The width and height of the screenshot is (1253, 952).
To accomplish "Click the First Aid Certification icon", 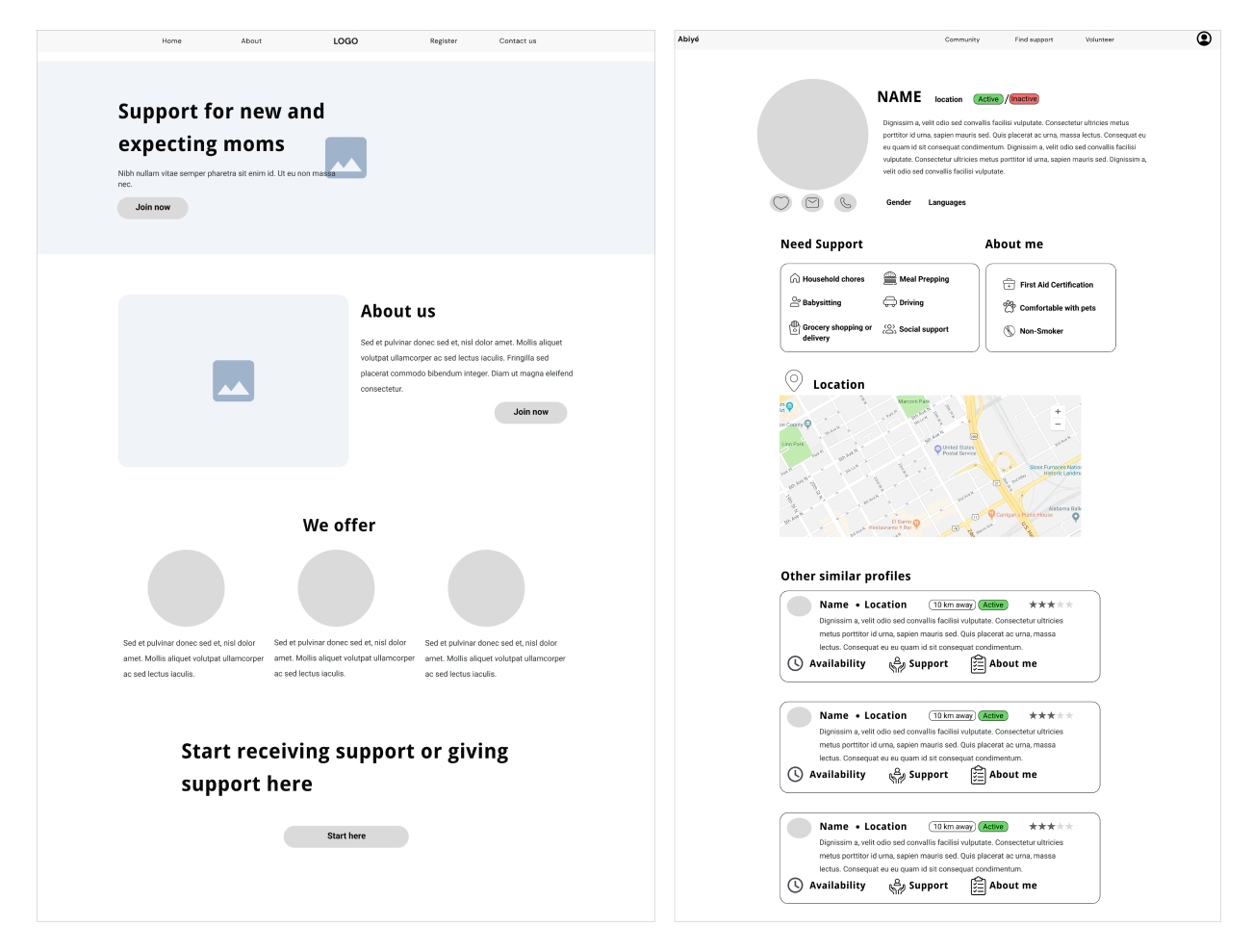I will coord(1009,285).
